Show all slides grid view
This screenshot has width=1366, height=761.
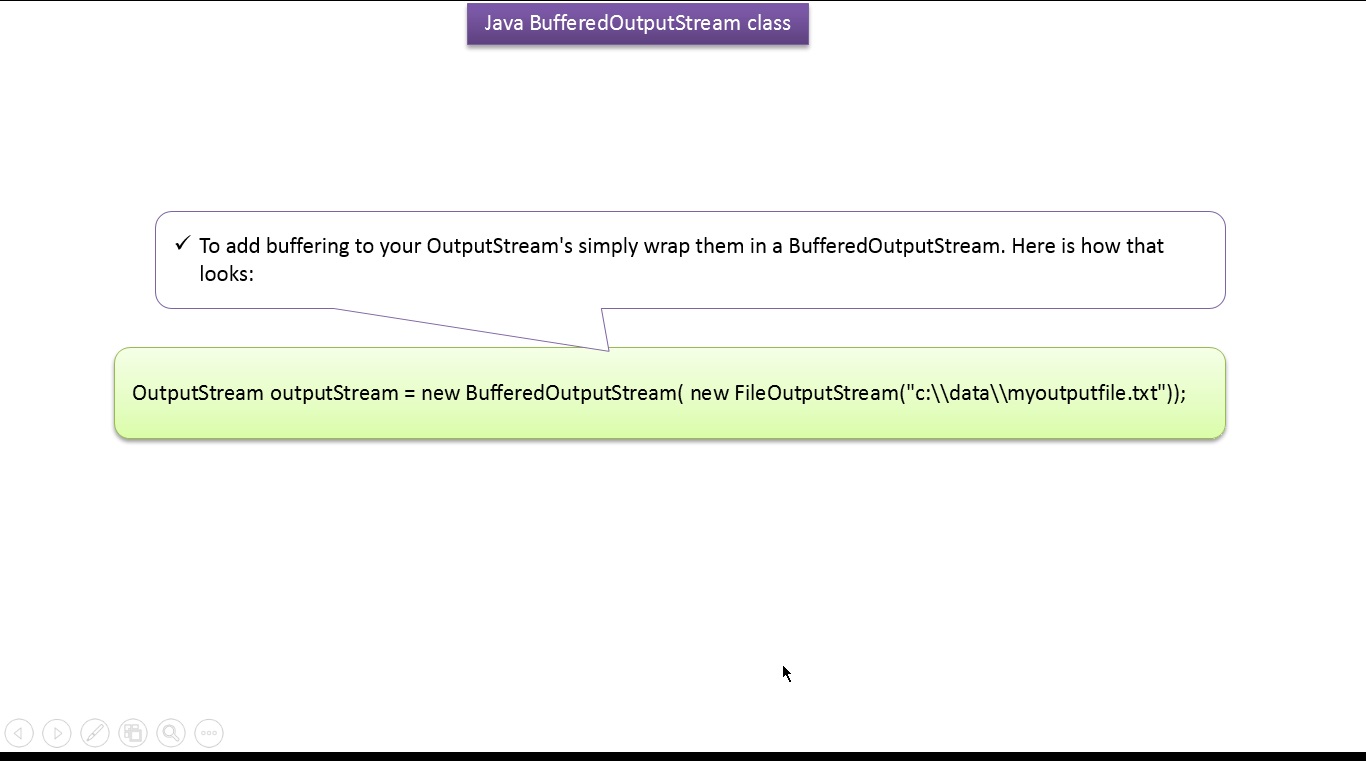pyautogui.click(x=133, y=733)
